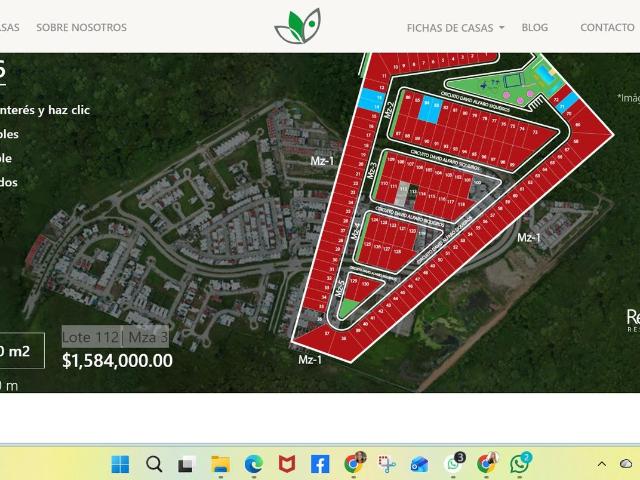Click red lot 128 in Mz-4
640x480 pixels.
pyautogui.click(x=400, y=258)
